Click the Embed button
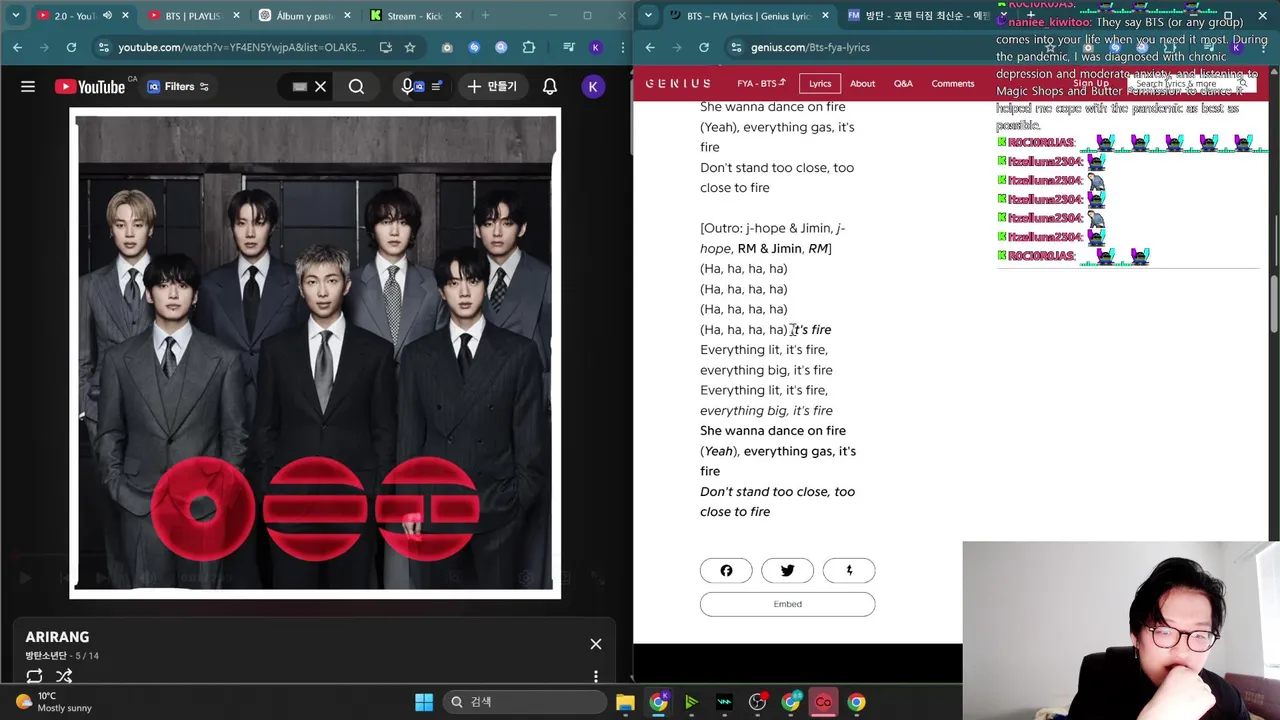The image size is (1280, 720). [x=787, y=604]
